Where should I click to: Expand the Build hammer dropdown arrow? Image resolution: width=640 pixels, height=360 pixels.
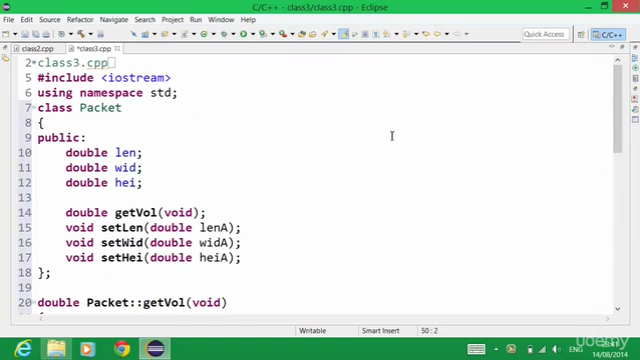click(91, 34)
